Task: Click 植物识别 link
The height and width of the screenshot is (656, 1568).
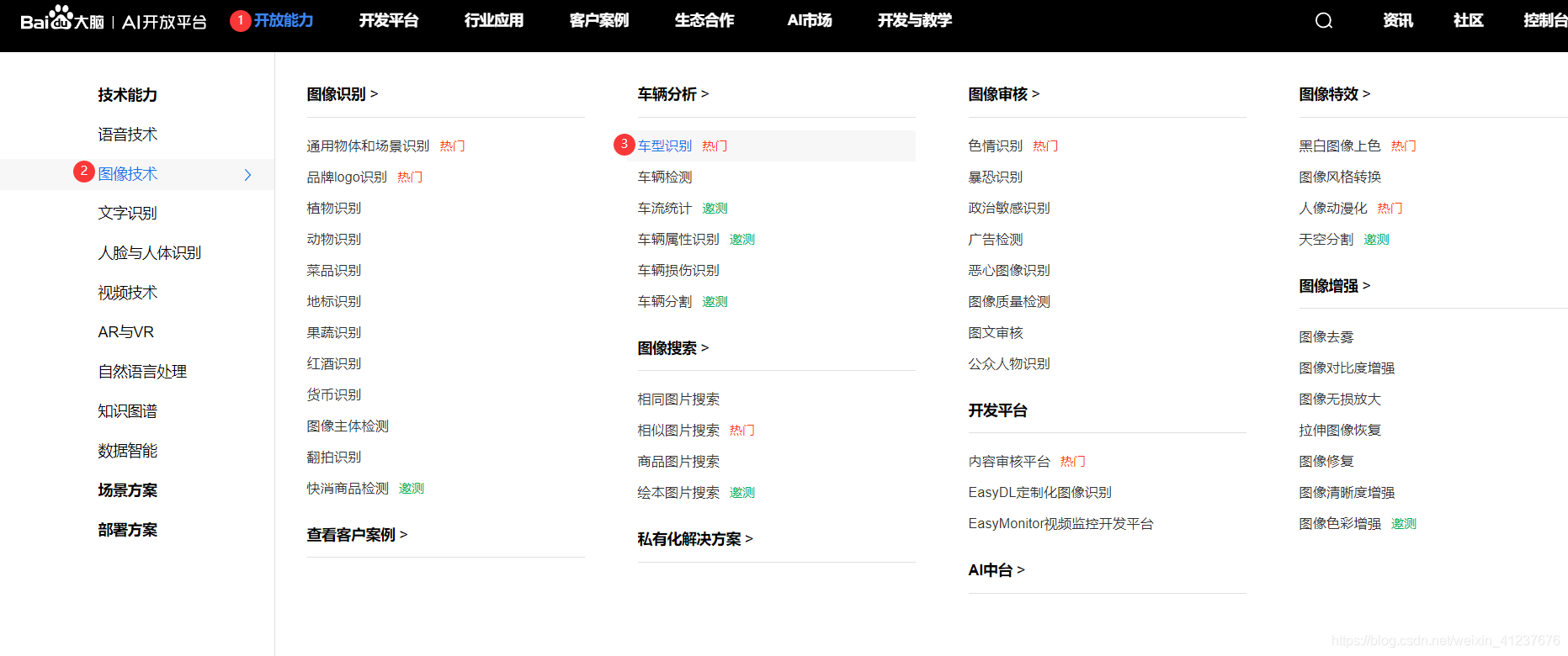Action: tap(334, 209)
